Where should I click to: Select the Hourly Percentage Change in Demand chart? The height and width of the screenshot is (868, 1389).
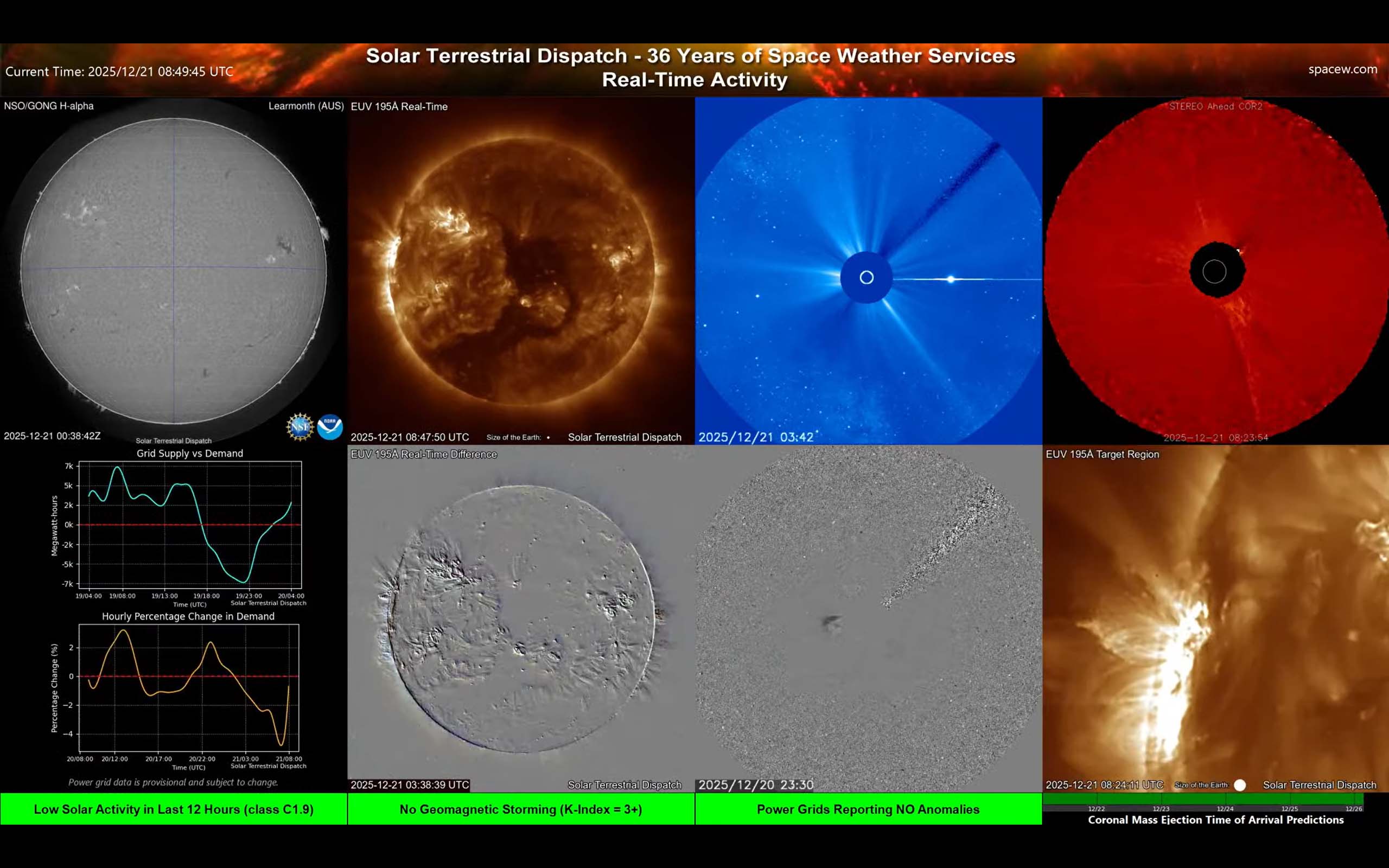[x=188, y=688]
